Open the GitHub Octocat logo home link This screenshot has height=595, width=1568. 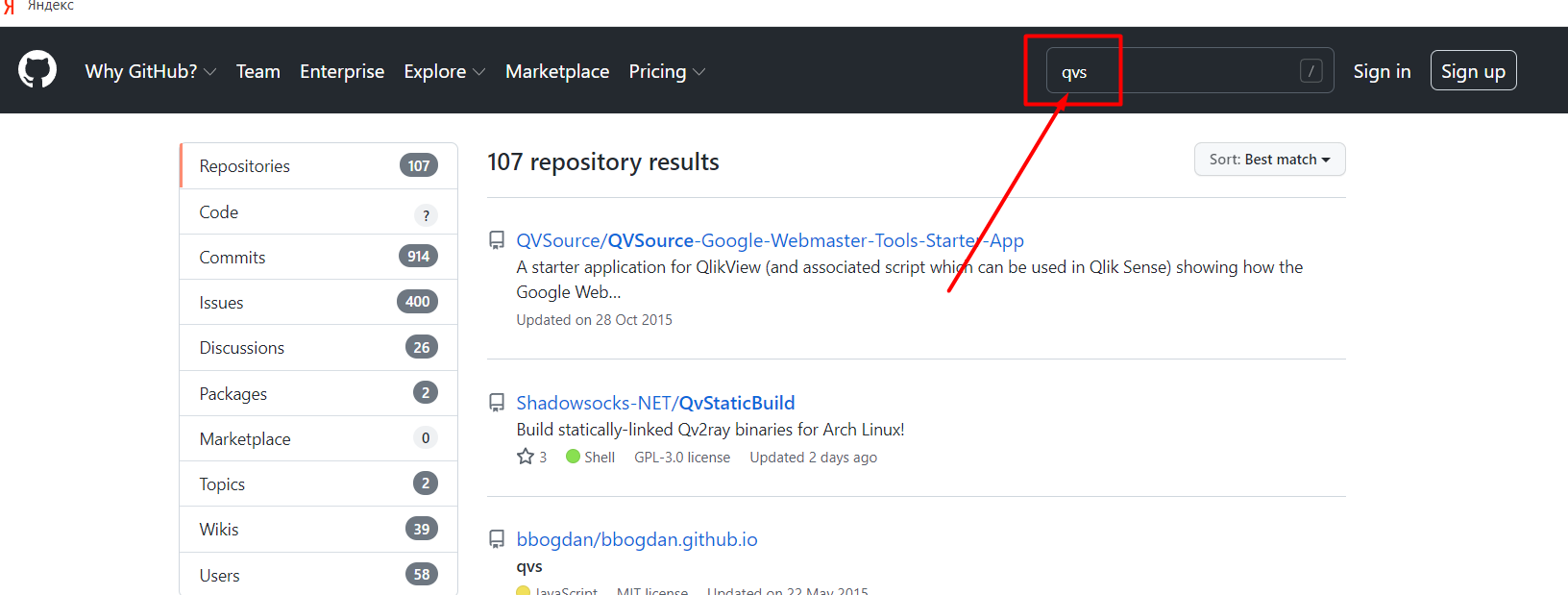37,70
